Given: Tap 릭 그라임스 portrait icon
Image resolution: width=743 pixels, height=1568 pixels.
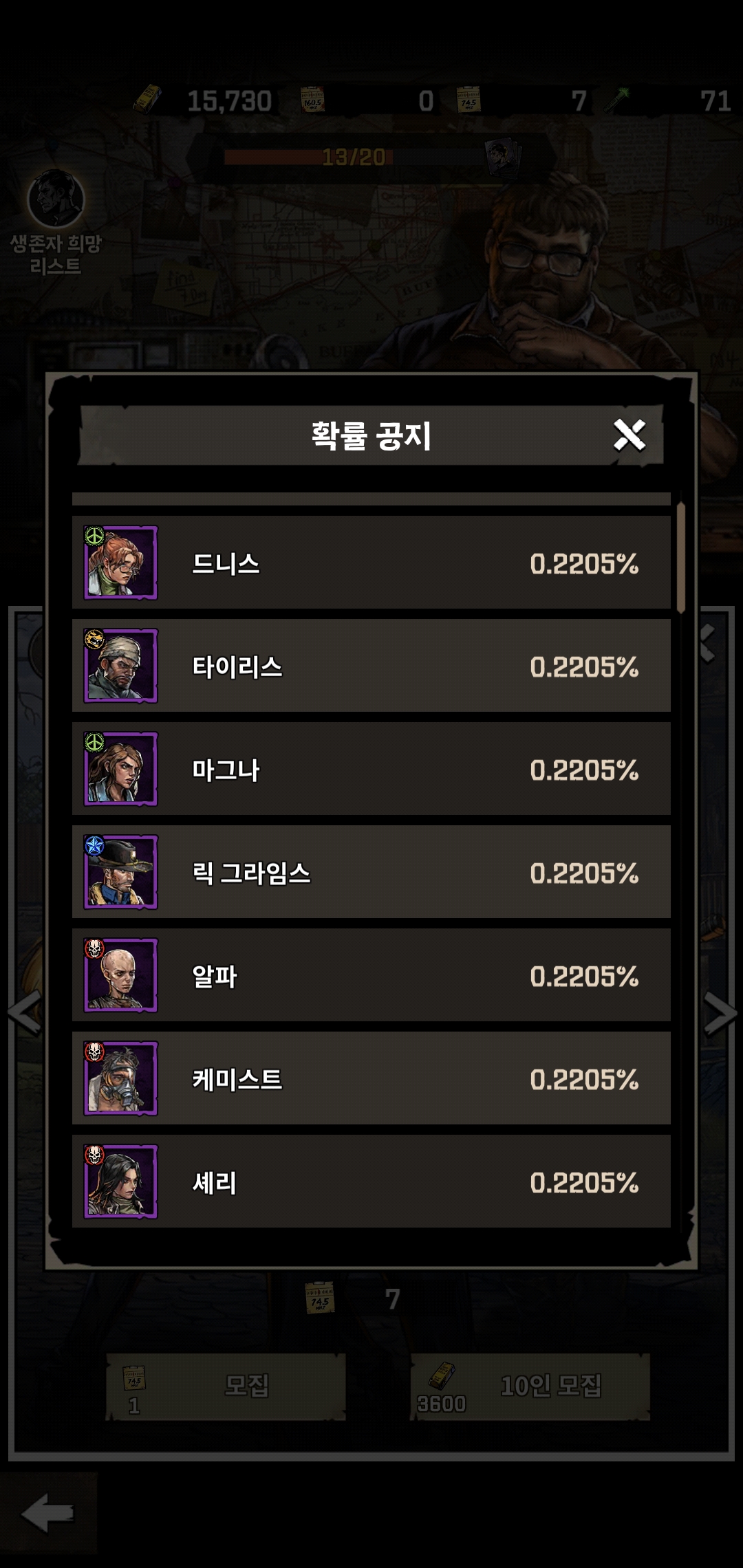Looking at the screenshot, I should (x=120, y=872).
